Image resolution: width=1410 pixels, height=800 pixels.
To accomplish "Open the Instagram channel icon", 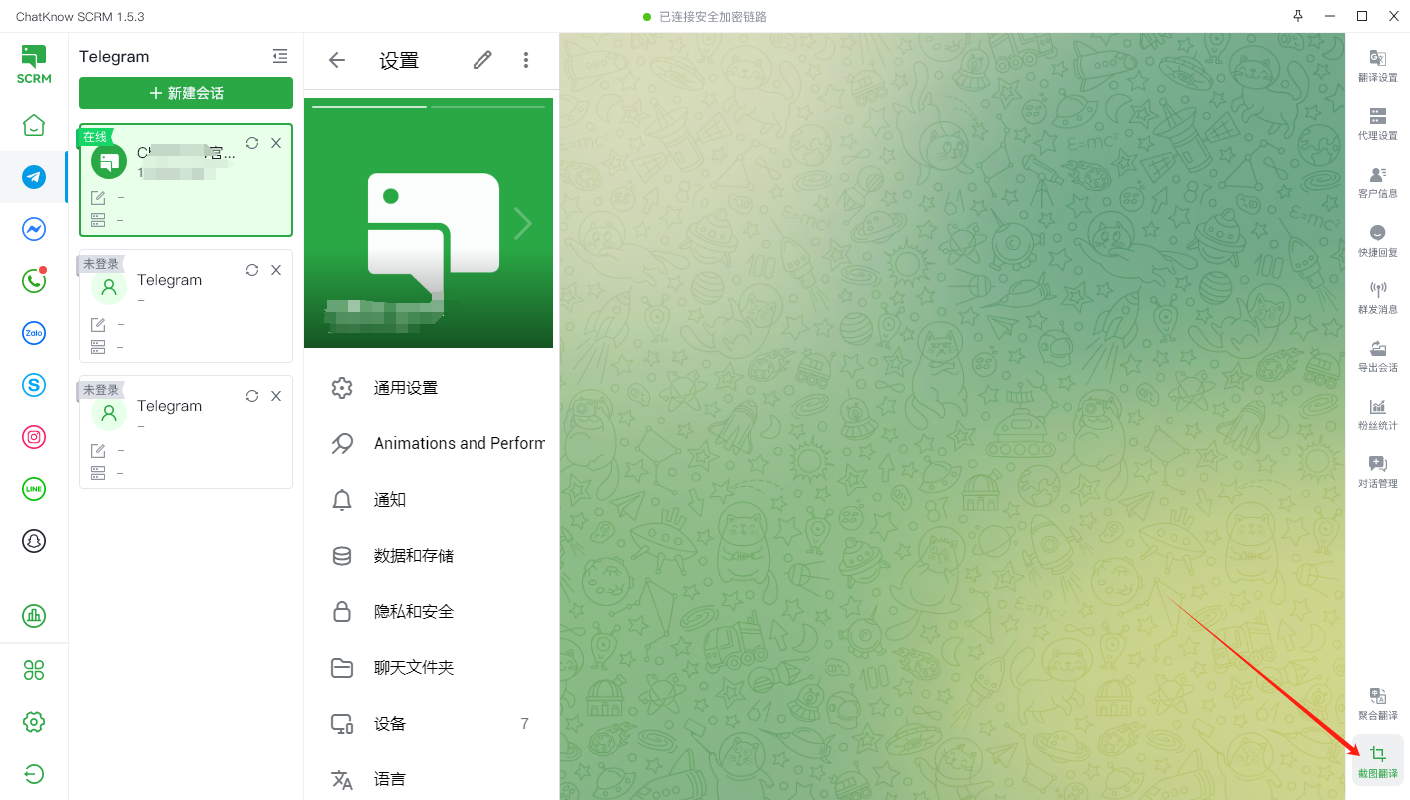I will coord(34,437).
